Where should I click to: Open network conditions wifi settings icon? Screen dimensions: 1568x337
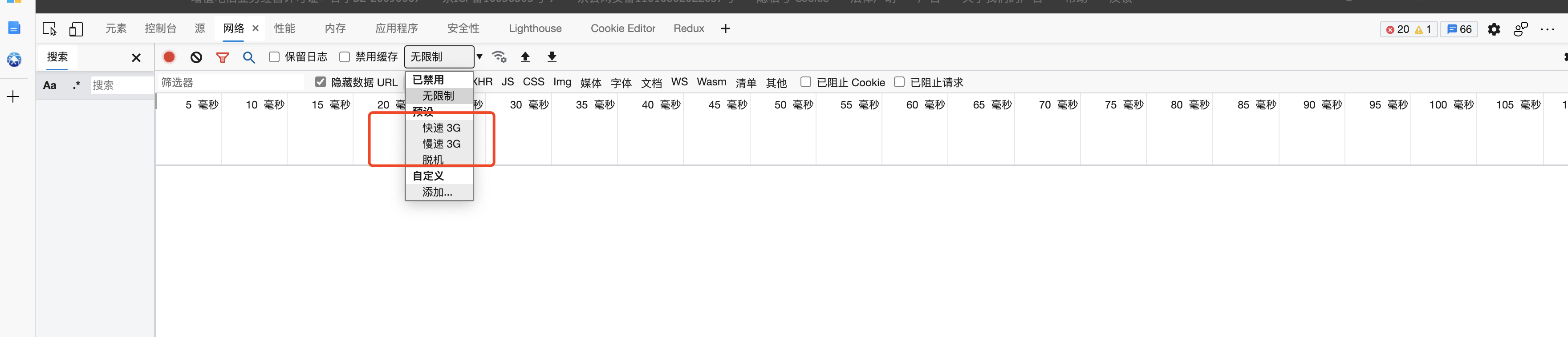coord(499,56)
